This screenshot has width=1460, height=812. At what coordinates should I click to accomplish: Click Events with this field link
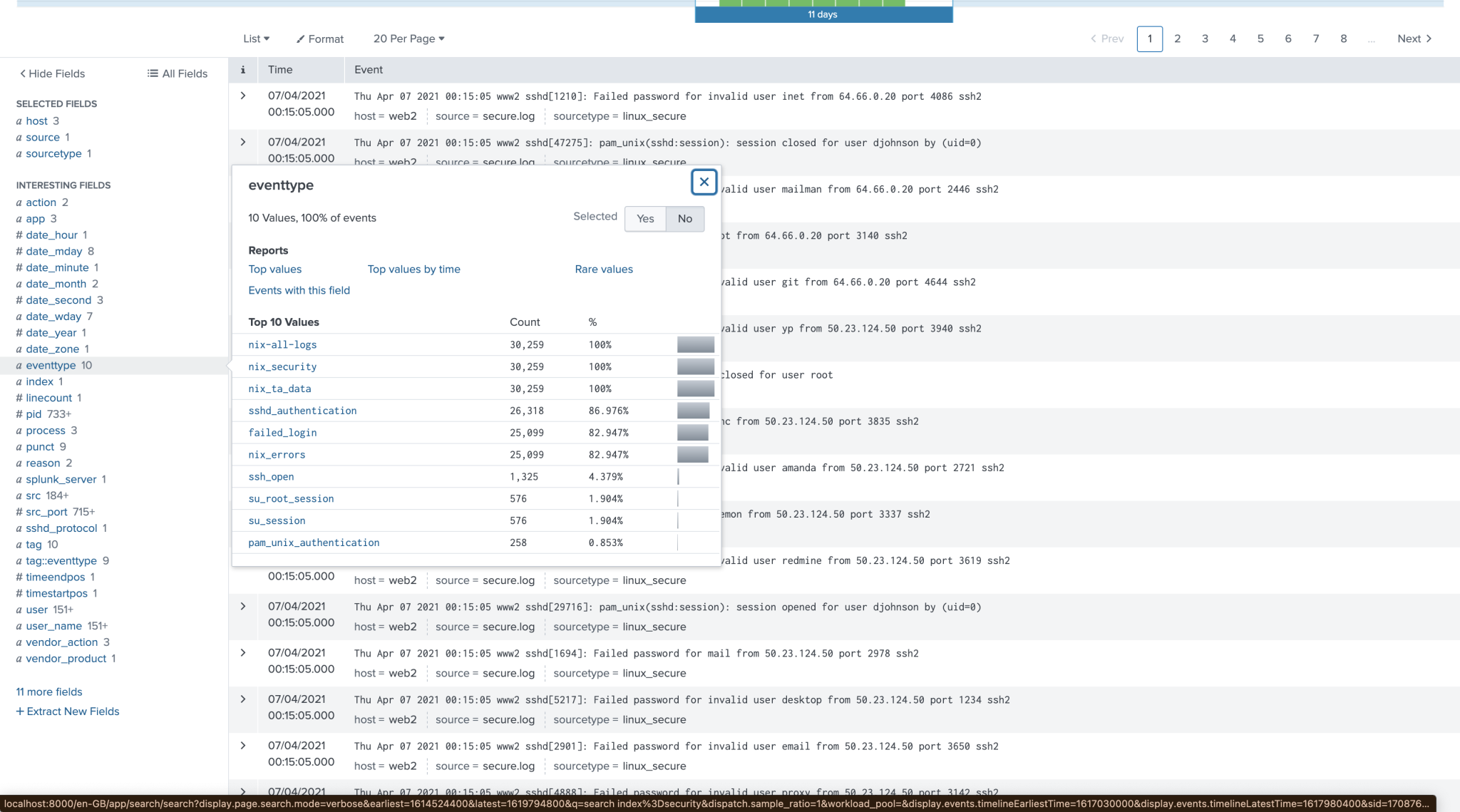[x=299, y=290]
